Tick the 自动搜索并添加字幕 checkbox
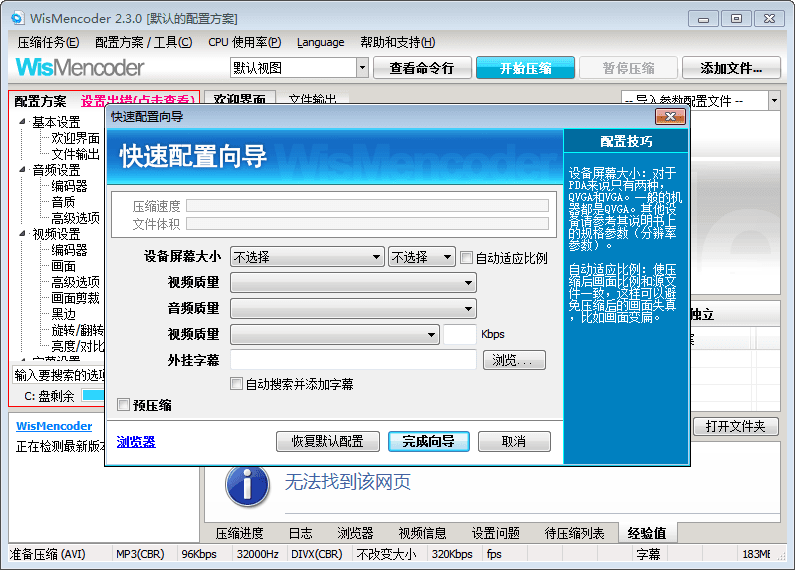795x570 pixels. pyautogui.click(x=237, y=384)
